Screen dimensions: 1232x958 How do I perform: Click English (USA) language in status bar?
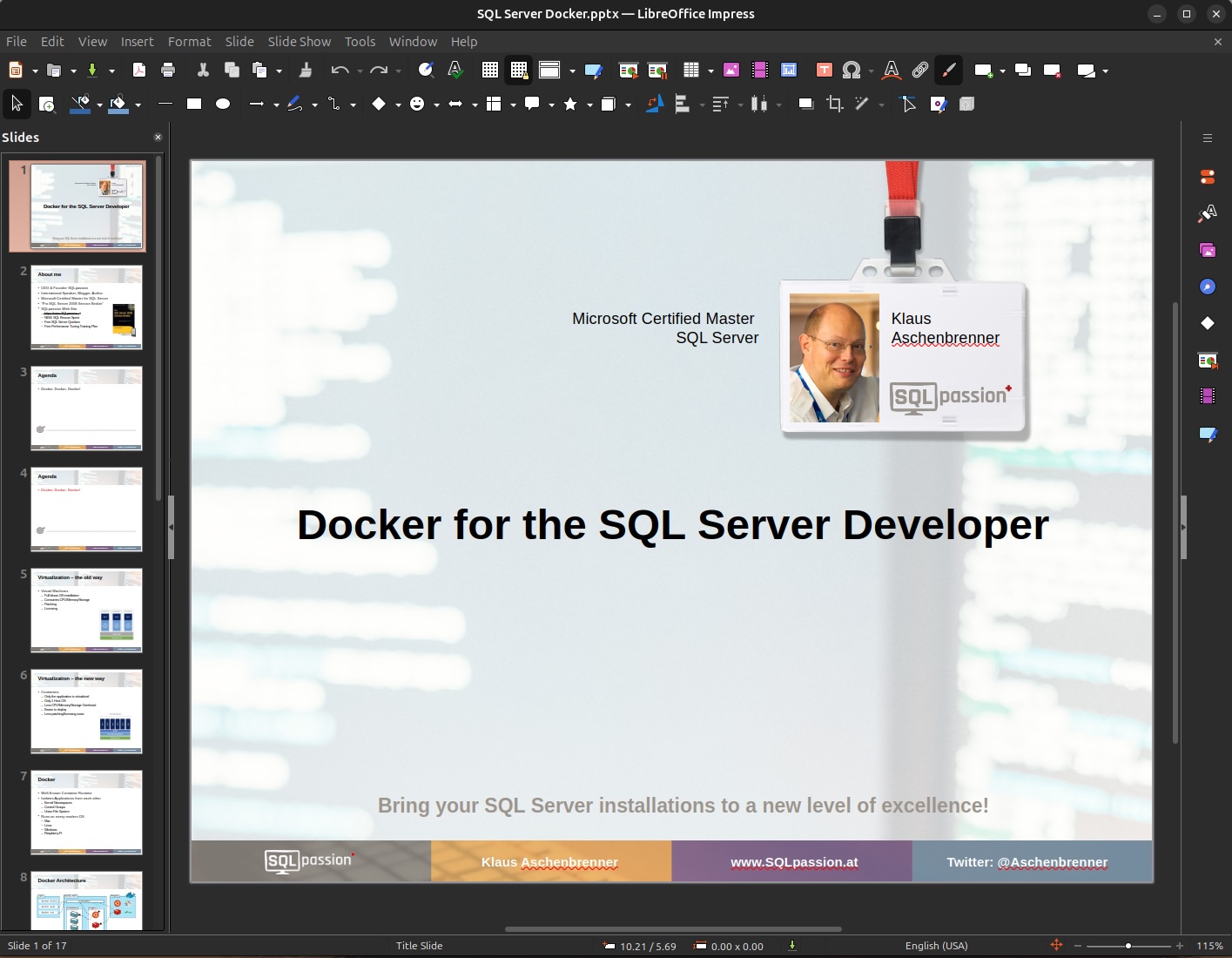click(936, 946)
